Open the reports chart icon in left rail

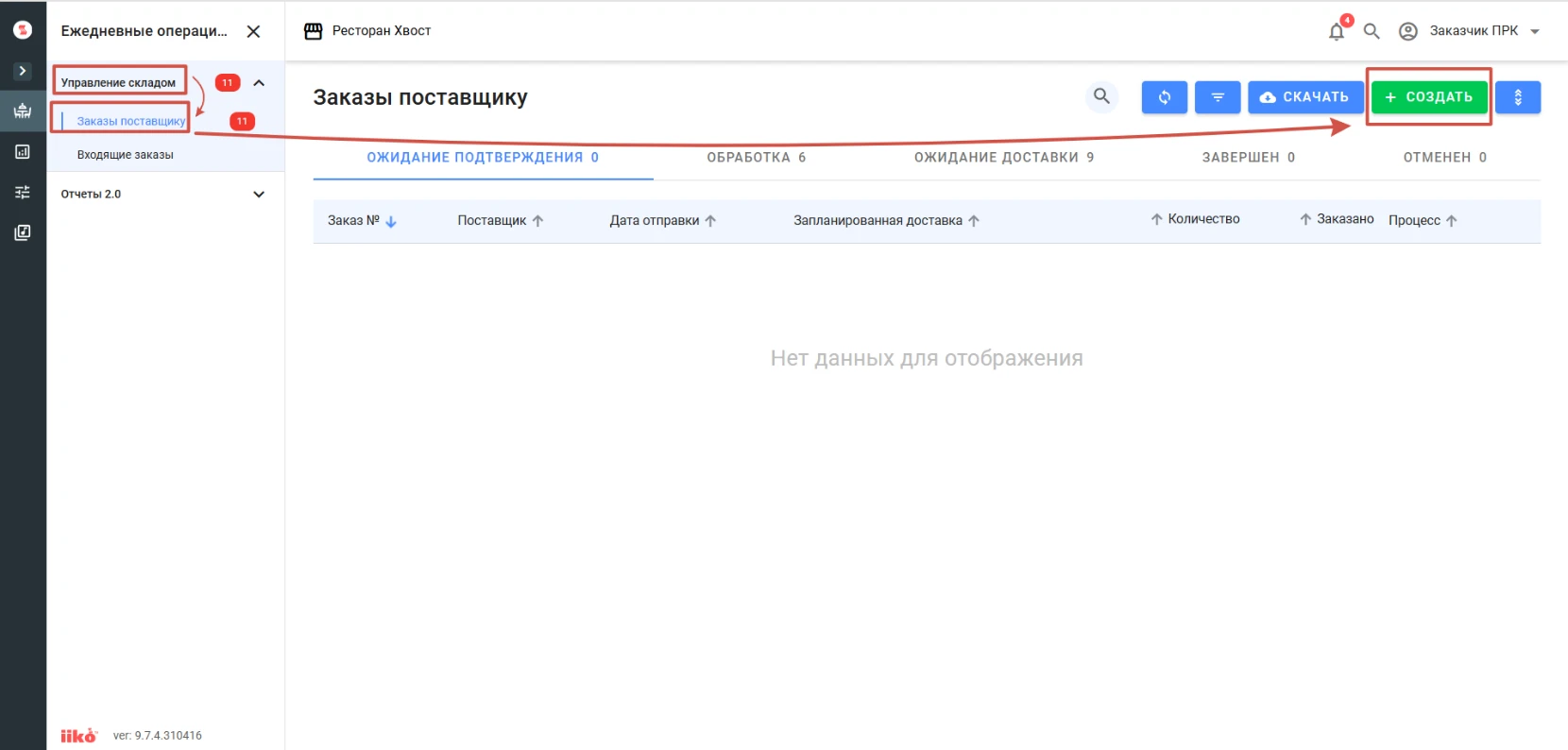point(23,151)
